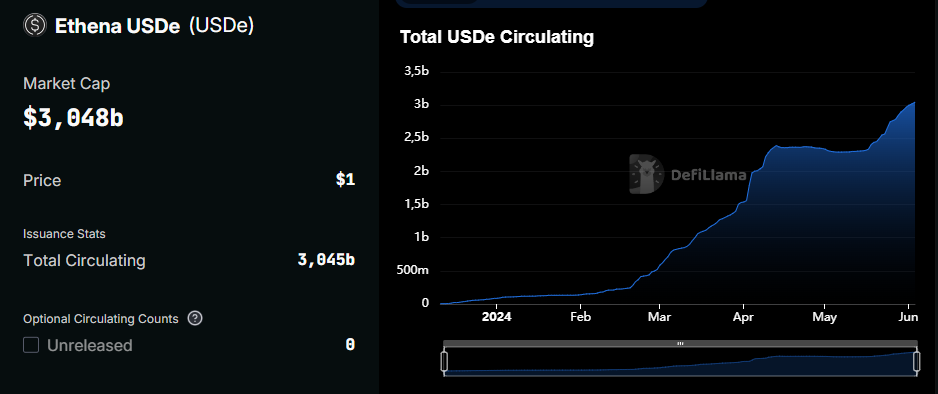This screenshot has height=394, width=938.
Task: Click the USDe dollar coin icon
Action: pos(35,25)
